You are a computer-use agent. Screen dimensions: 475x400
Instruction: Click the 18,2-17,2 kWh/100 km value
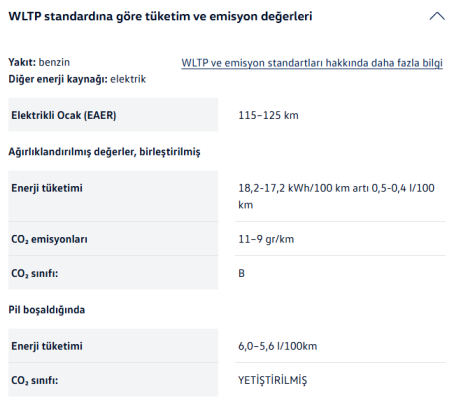point(336,196)
